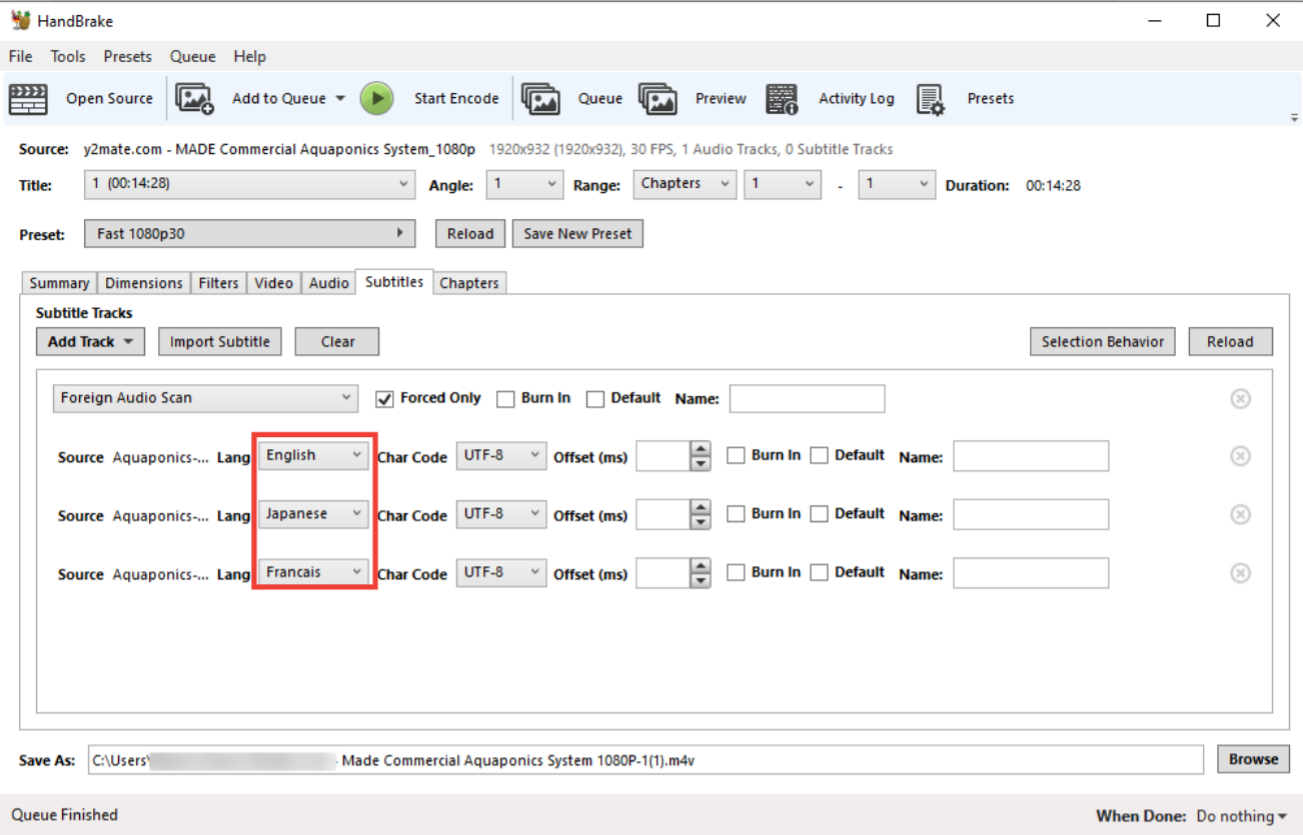Screen dimensions: 1303x835
Task: Switch to the Dimensions tab
Action: click(x=144, y=283)
